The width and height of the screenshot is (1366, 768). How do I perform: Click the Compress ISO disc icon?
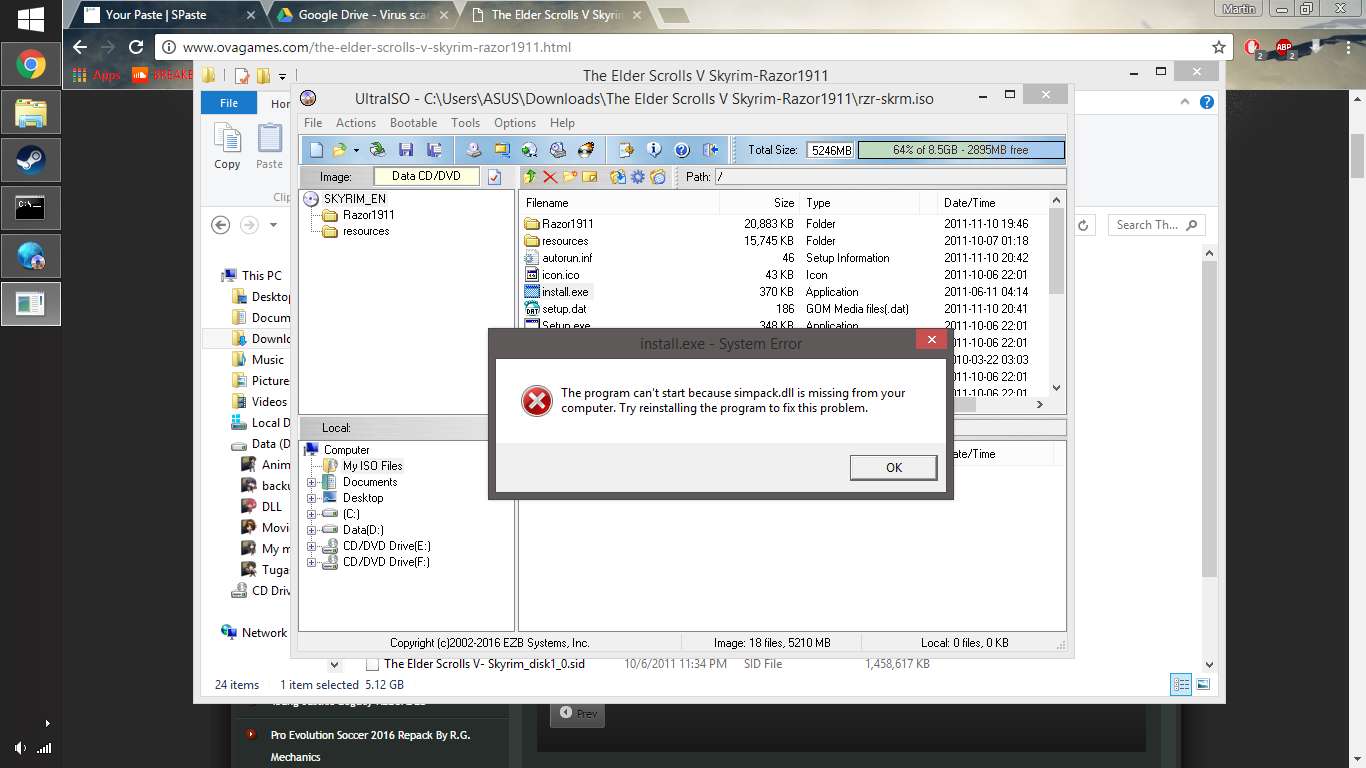(x=529, y=150)
